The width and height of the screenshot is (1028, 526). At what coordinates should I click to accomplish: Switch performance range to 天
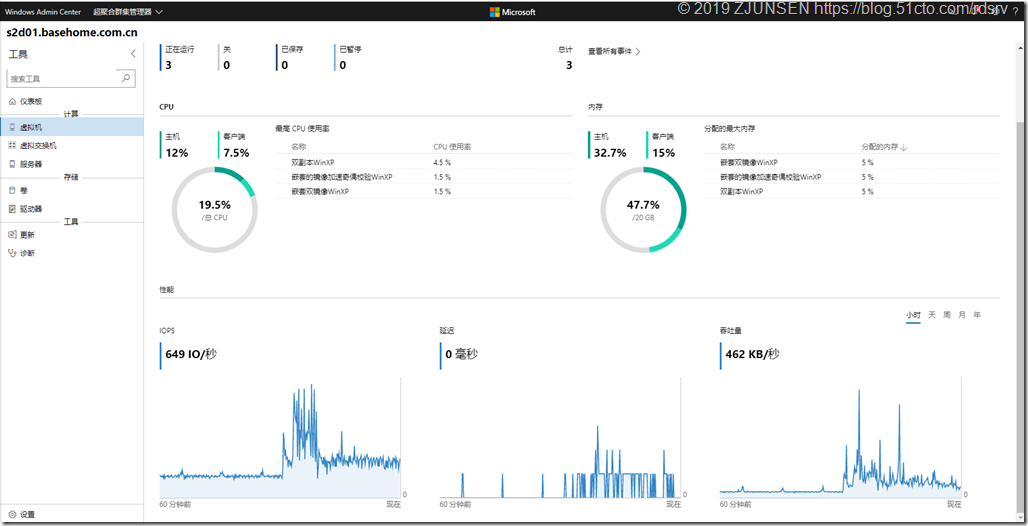[932, 315]
